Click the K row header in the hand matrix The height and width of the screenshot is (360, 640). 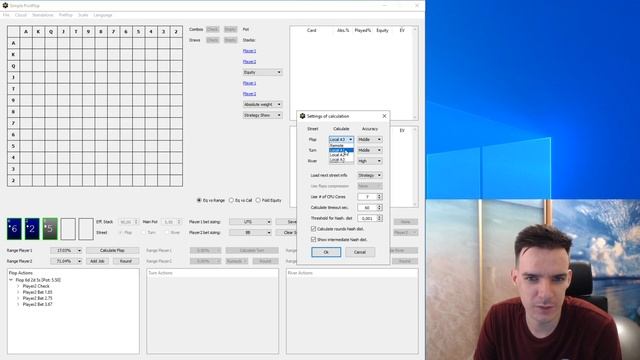tap(13, 54)
